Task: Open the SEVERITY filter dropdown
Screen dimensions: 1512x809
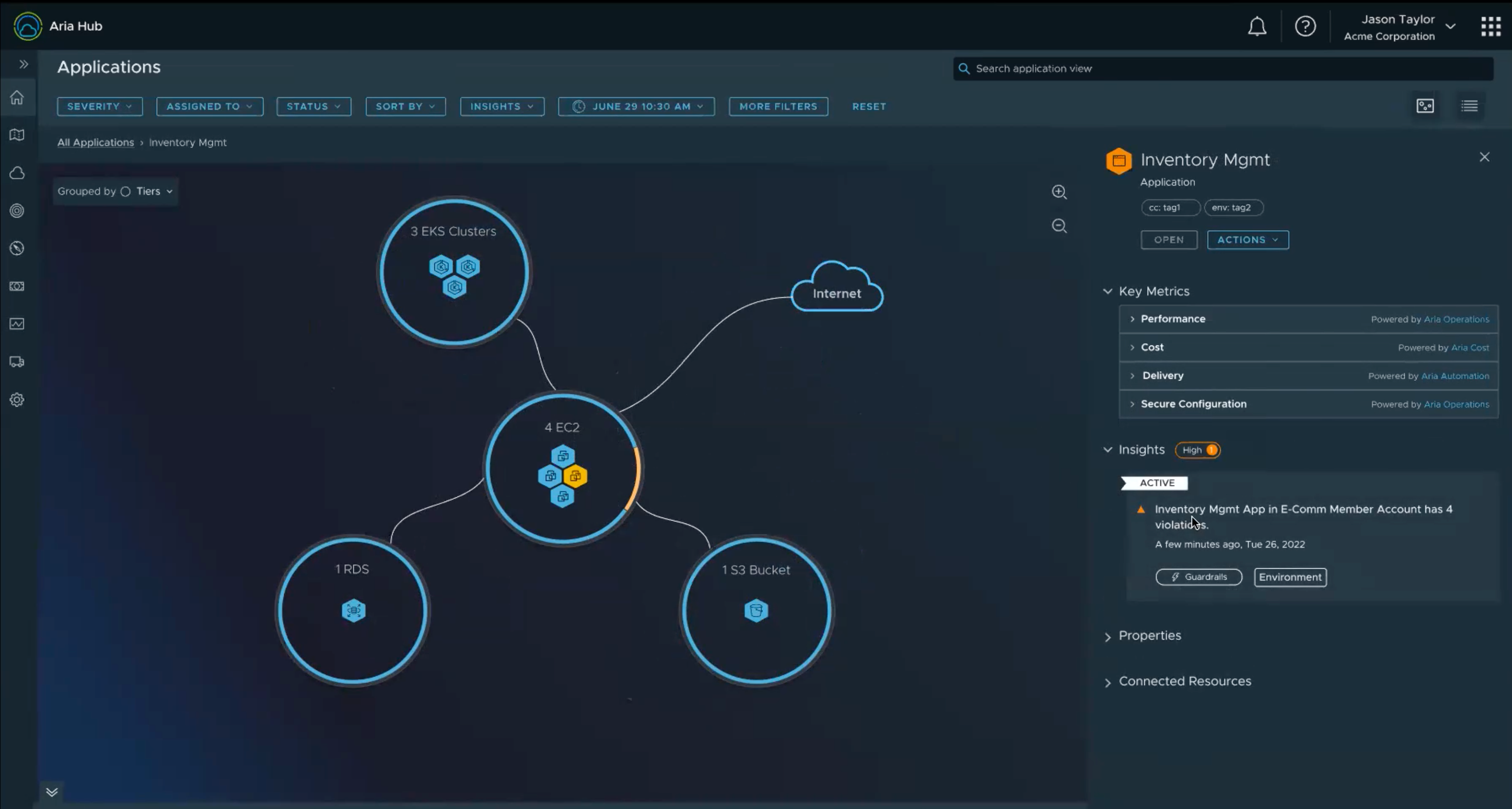Action: 100,106
